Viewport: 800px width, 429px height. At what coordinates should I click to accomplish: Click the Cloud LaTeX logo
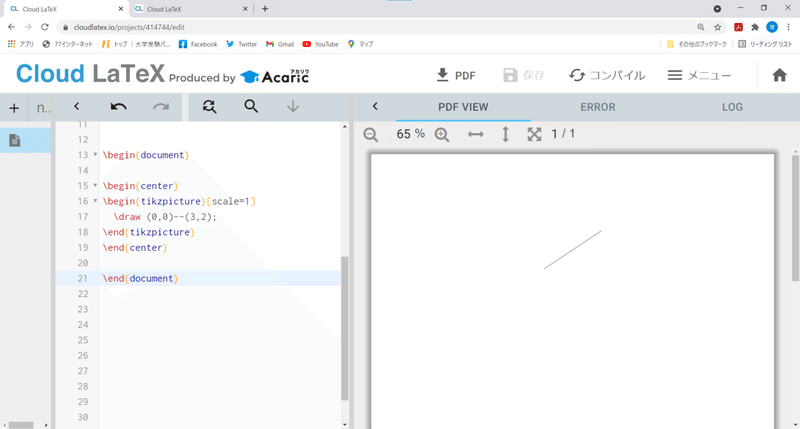point(90,74)
